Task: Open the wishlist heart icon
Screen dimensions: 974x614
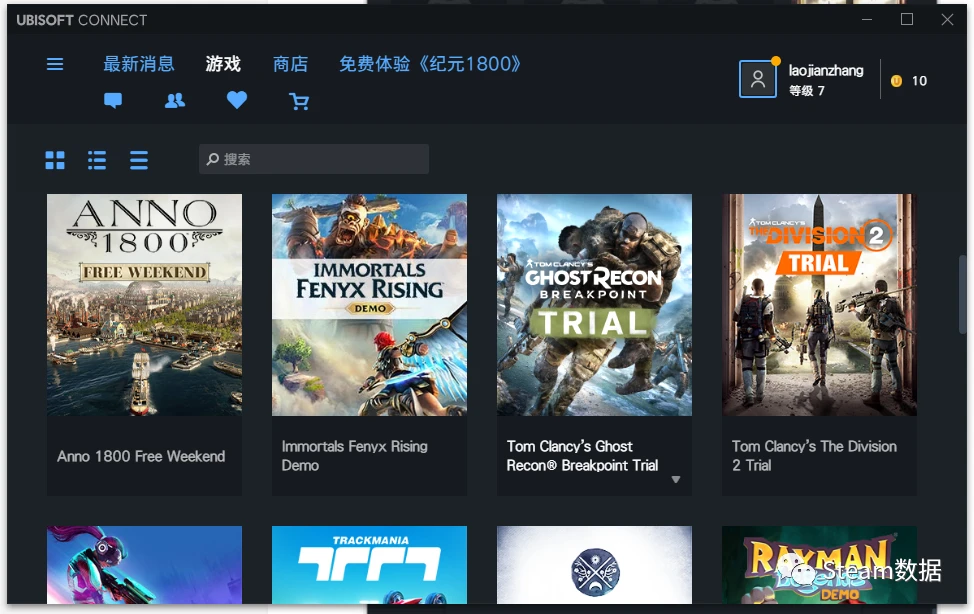Action: (x=237, y=100)
